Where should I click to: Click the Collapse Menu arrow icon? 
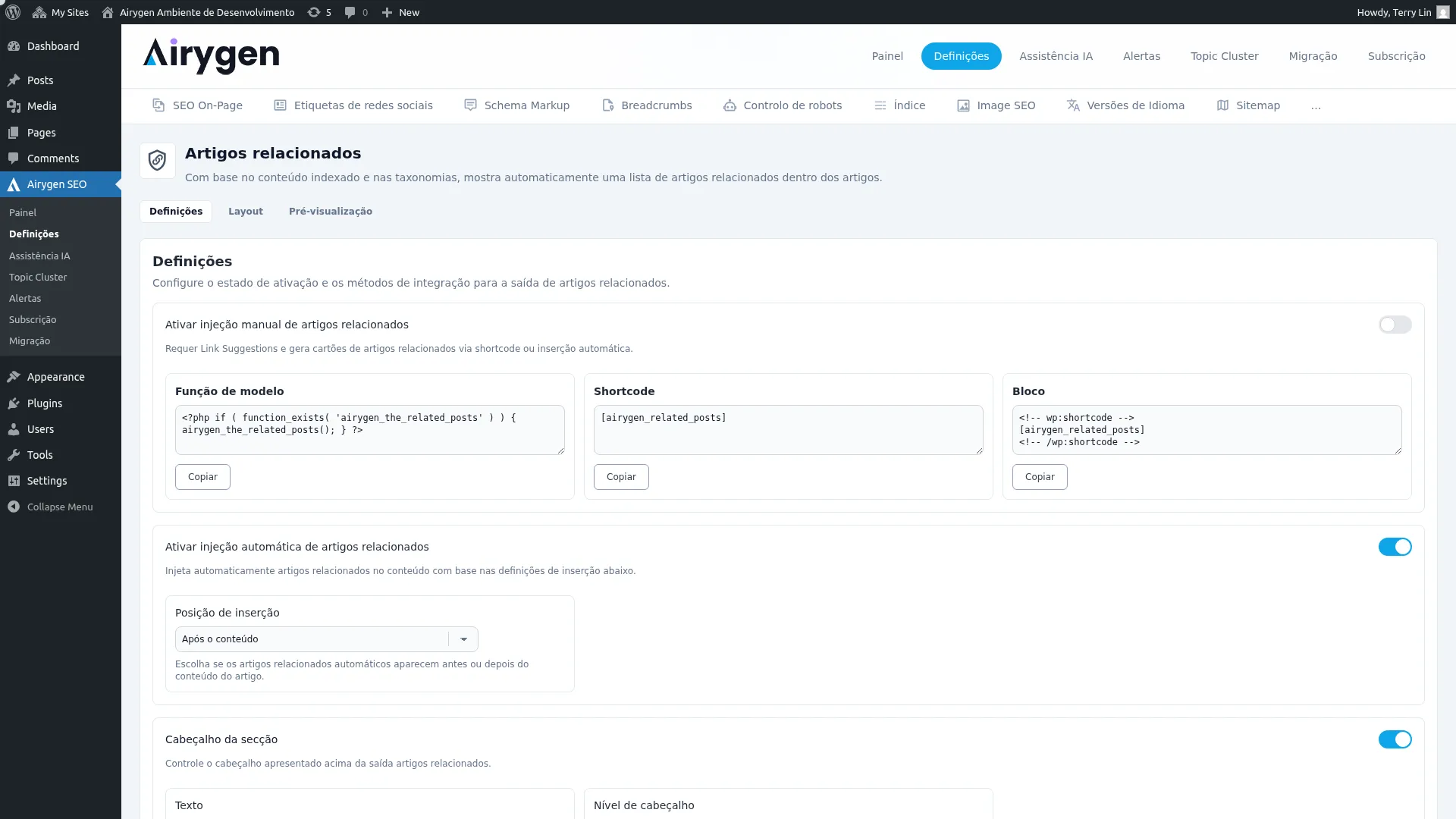(14, 507)
